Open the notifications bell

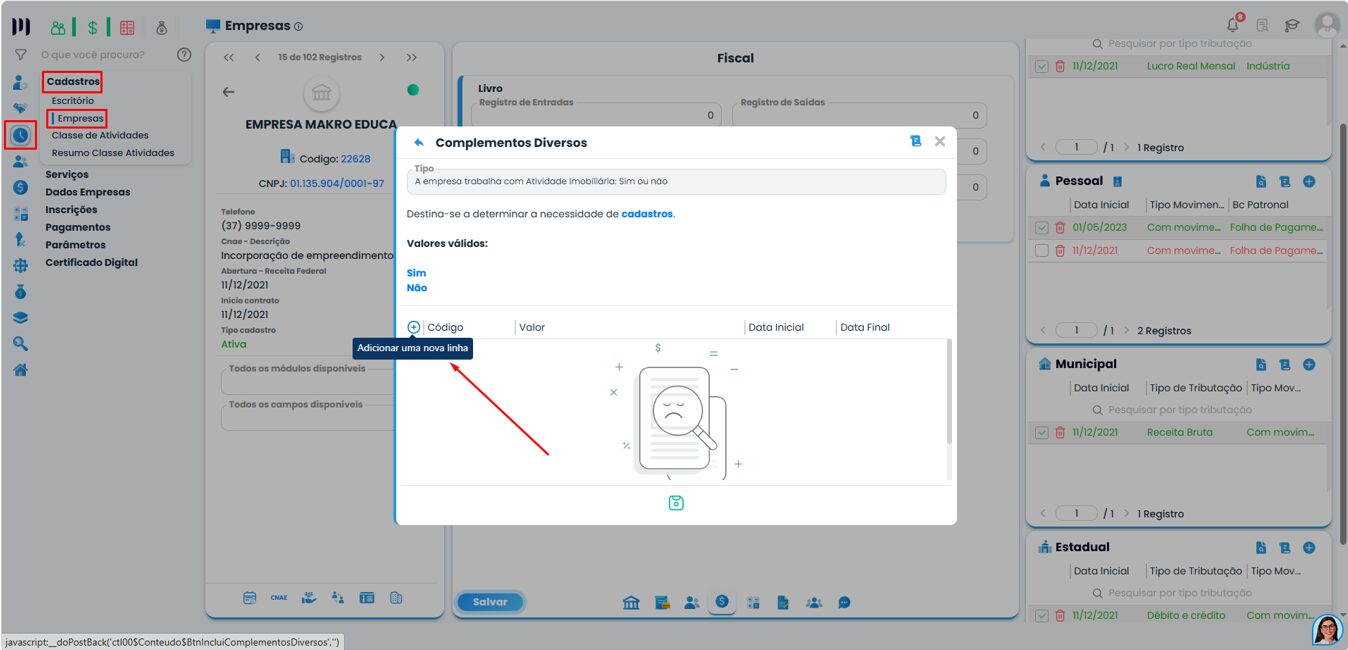(1234, 25)
